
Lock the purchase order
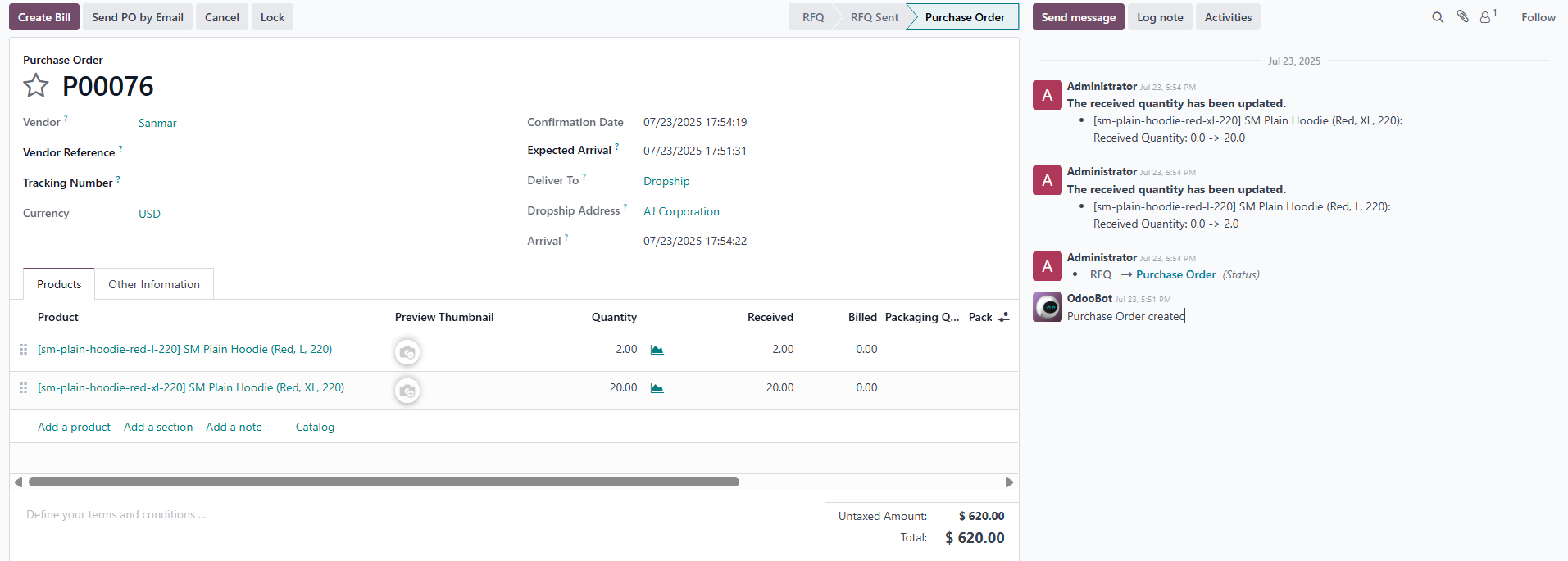pyautogui.click(x=272, y=17)
